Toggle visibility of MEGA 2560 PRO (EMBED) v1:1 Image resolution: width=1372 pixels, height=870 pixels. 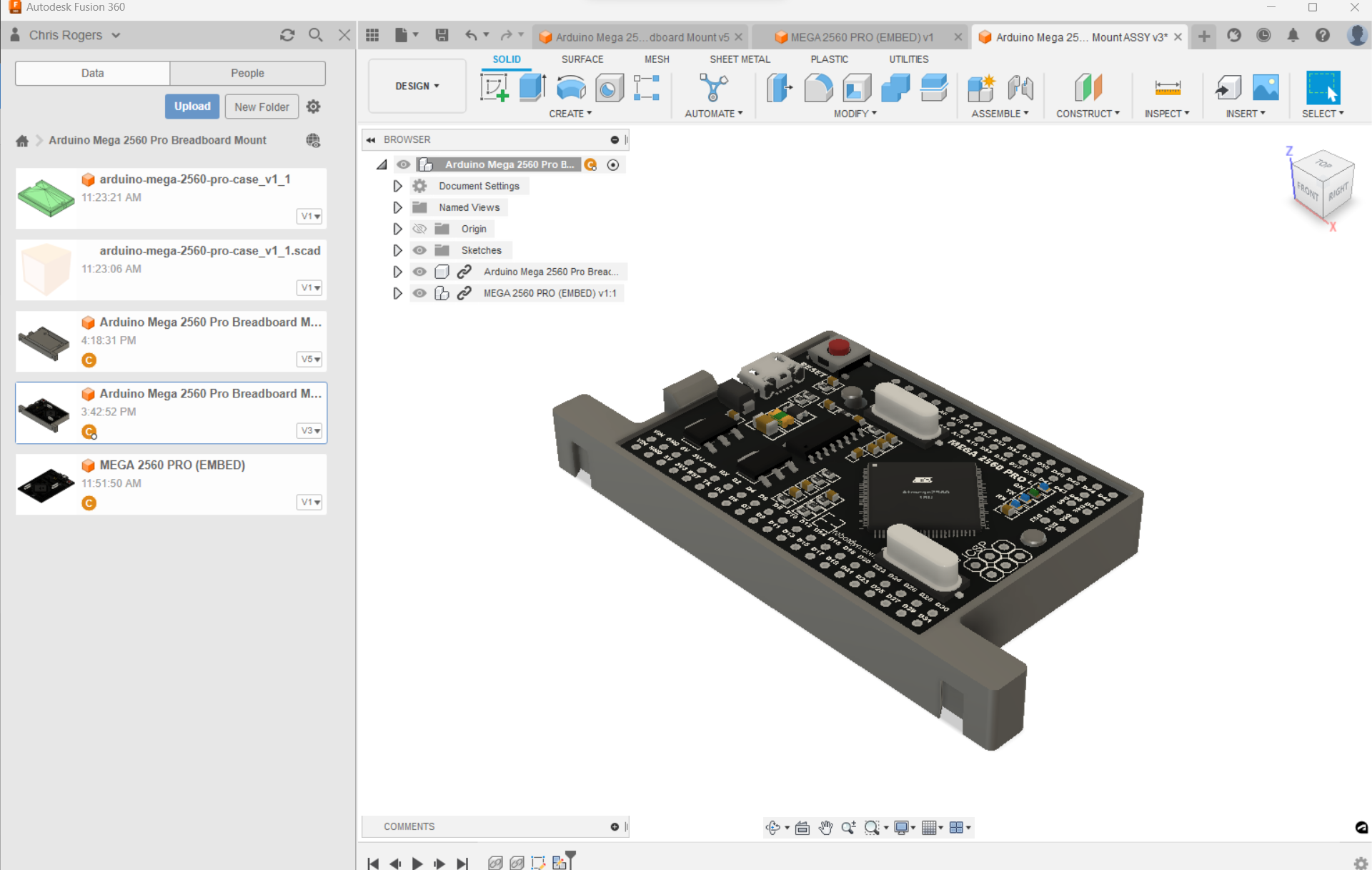419,293
